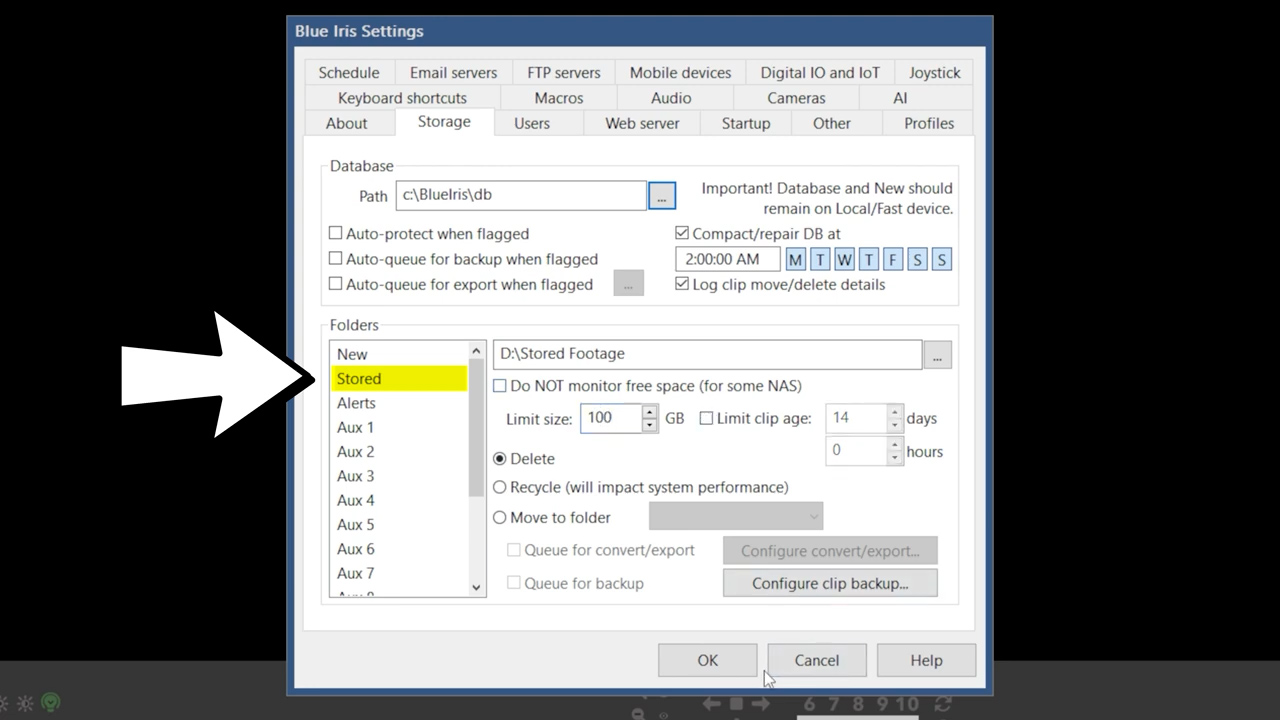Screen dimensions: 1280x720
Task: Increase clip age hours spinner
Action: pos(895,444)
